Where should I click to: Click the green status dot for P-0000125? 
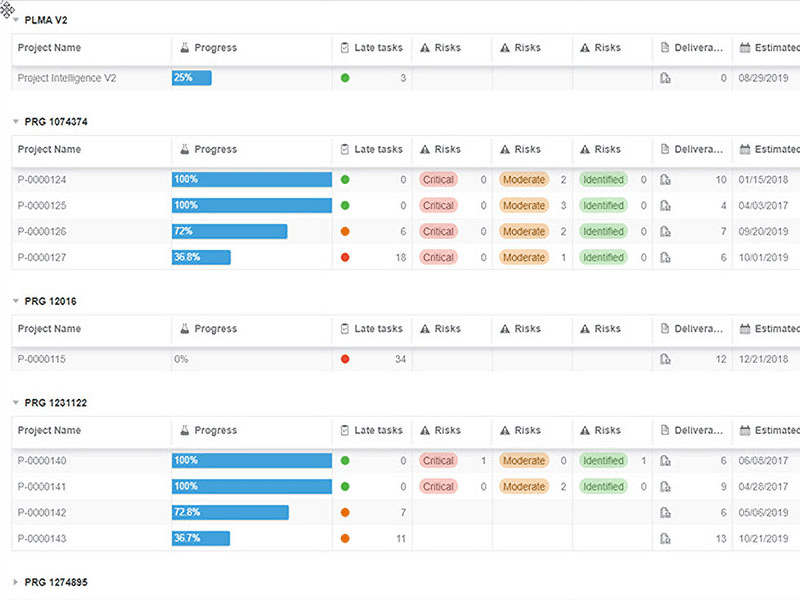coord(345,206)
